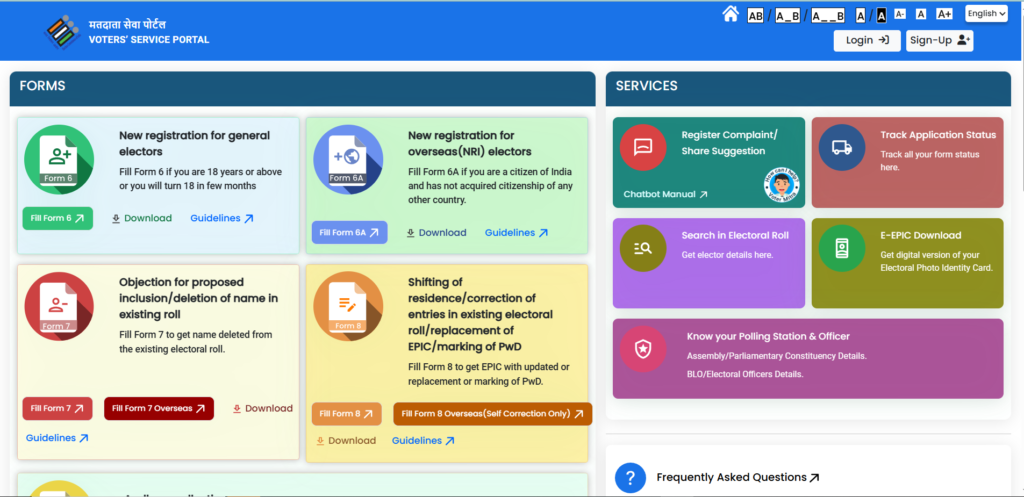Image resolution: width=1024 pixels, height=497 pixels.
Task: Go to the Home house icon
Action: coord(730,14)
